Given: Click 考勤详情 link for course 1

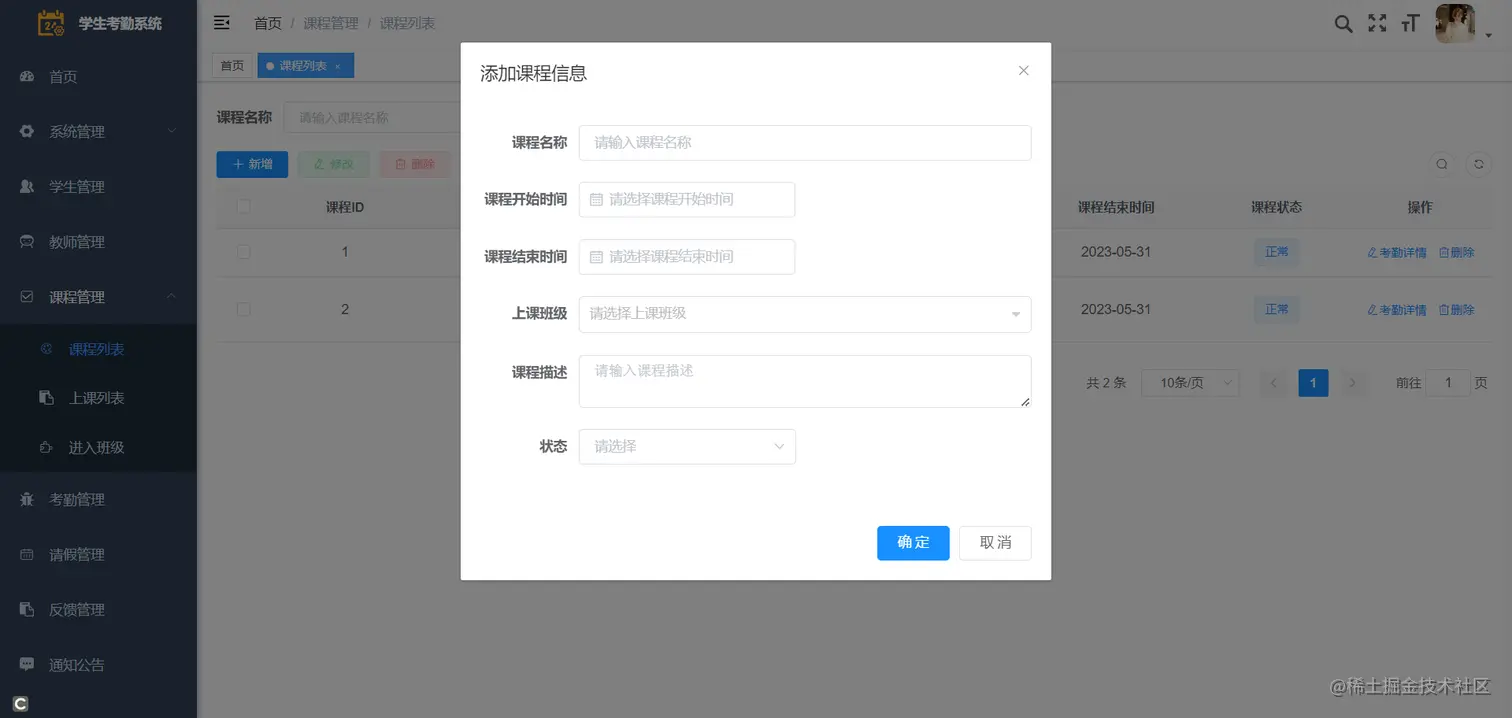Looking at the screenshot, I should pos(1396,252).
